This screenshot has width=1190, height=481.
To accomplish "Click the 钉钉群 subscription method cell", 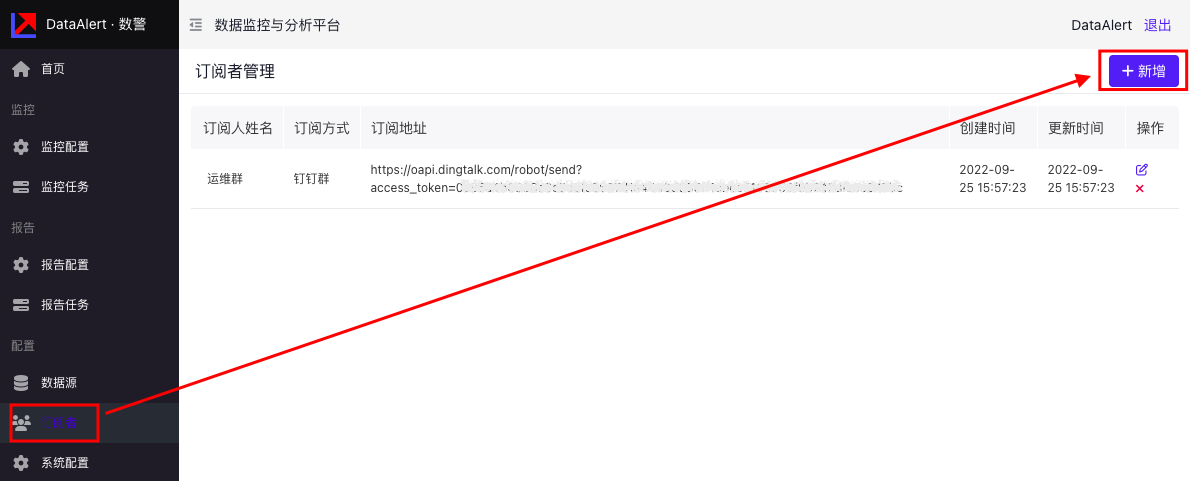I will [x=311, y=179].
